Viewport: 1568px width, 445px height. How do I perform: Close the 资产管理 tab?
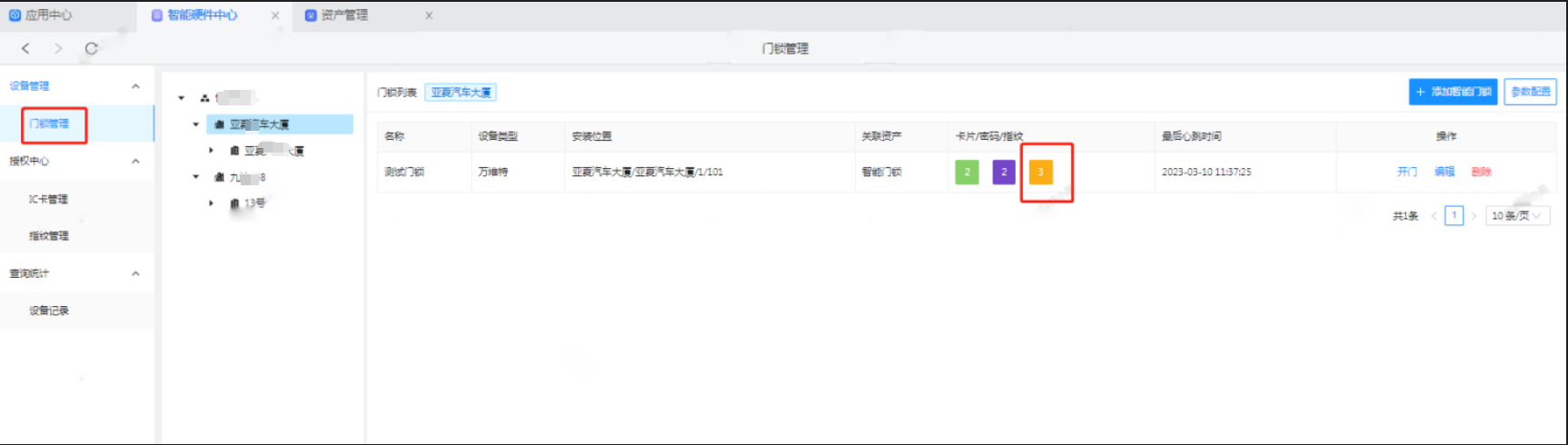429,15
